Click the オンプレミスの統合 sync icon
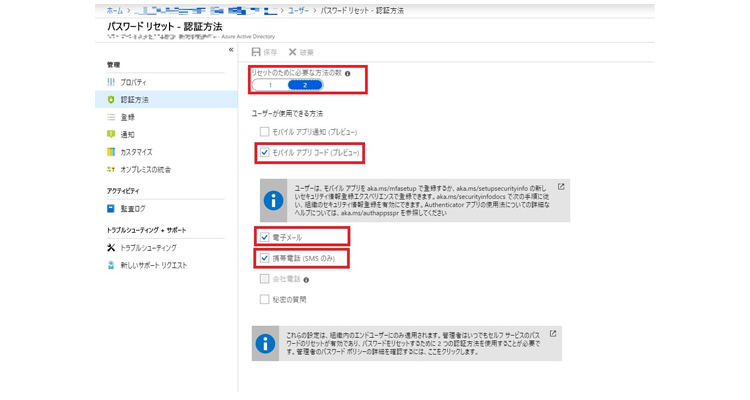 tap(111, 169)
